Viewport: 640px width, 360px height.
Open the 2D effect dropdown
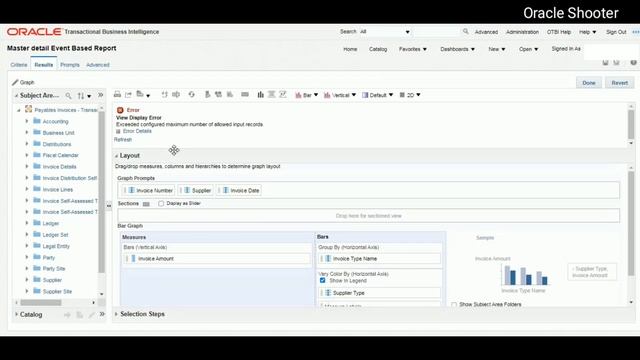click(x=410, y=95)
